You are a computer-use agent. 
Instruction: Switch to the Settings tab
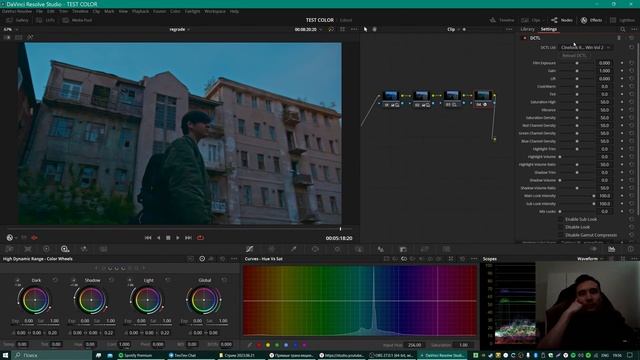tap(549, 29)
